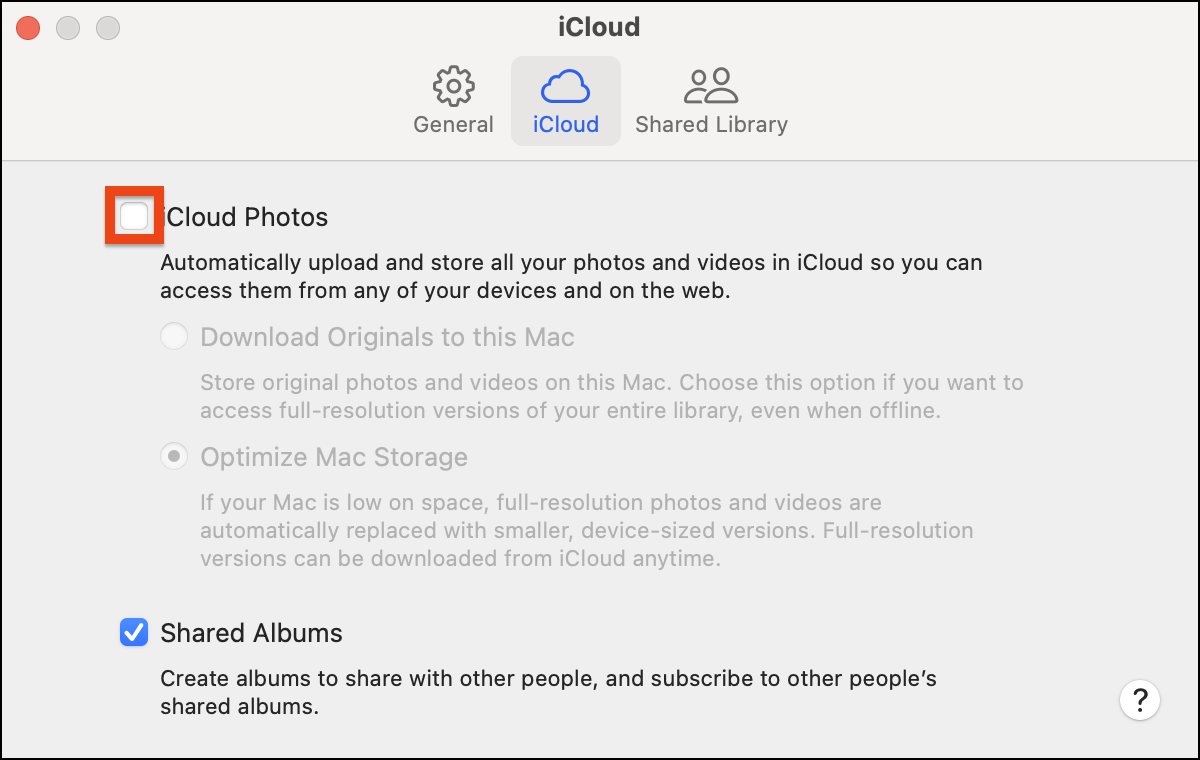
Task: Close the iCloud settings window
Action: click(28, 28)
